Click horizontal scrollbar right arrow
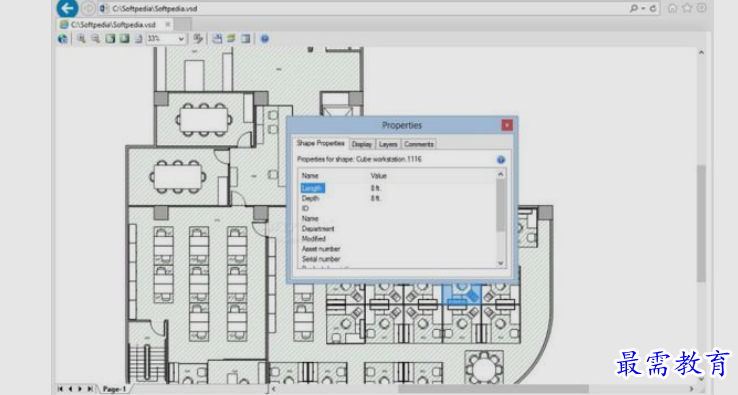The image size is (738, 395). tap(691, 389)
